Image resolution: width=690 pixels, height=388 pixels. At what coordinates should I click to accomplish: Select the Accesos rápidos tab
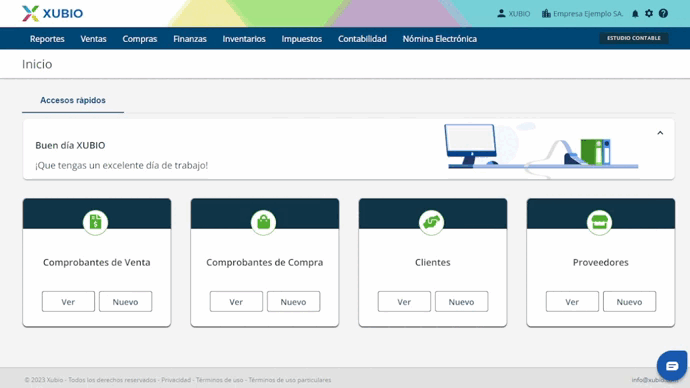pos(73,100)
